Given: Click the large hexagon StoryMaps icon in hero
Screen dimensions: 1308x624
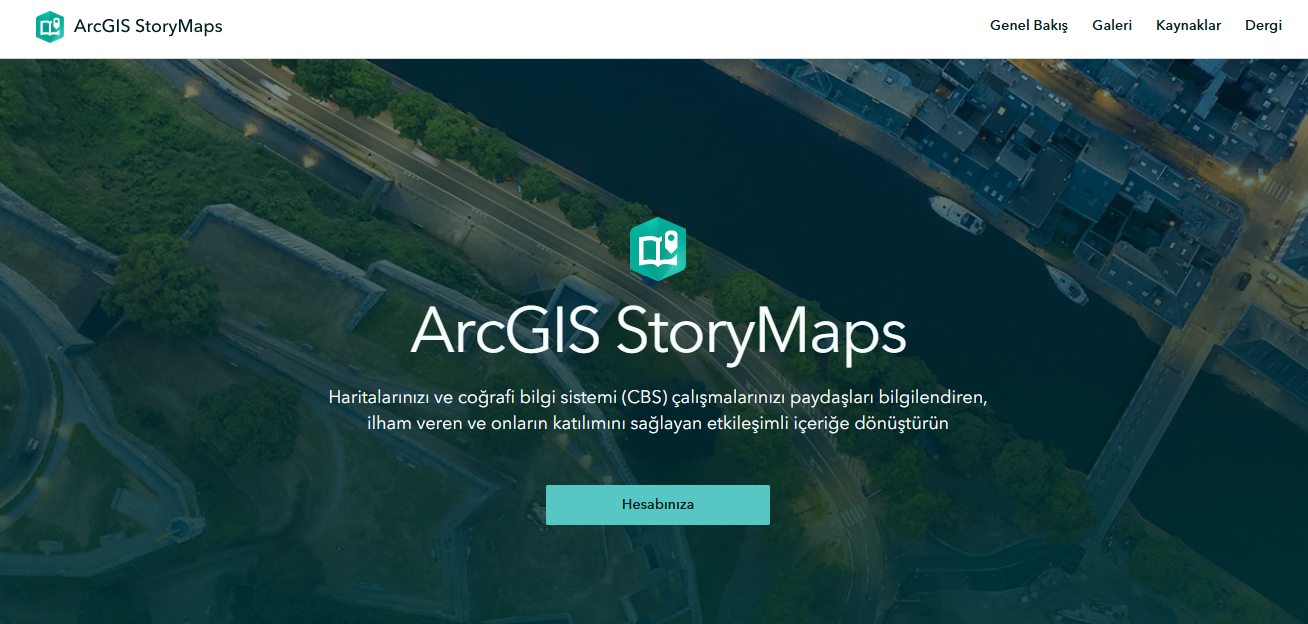Looking at the screenshot, I should point(658,247).
